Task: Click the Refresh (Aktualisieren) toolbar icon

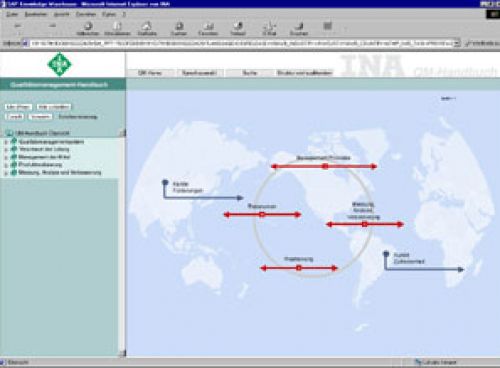Action: click(x=117, y=28)
